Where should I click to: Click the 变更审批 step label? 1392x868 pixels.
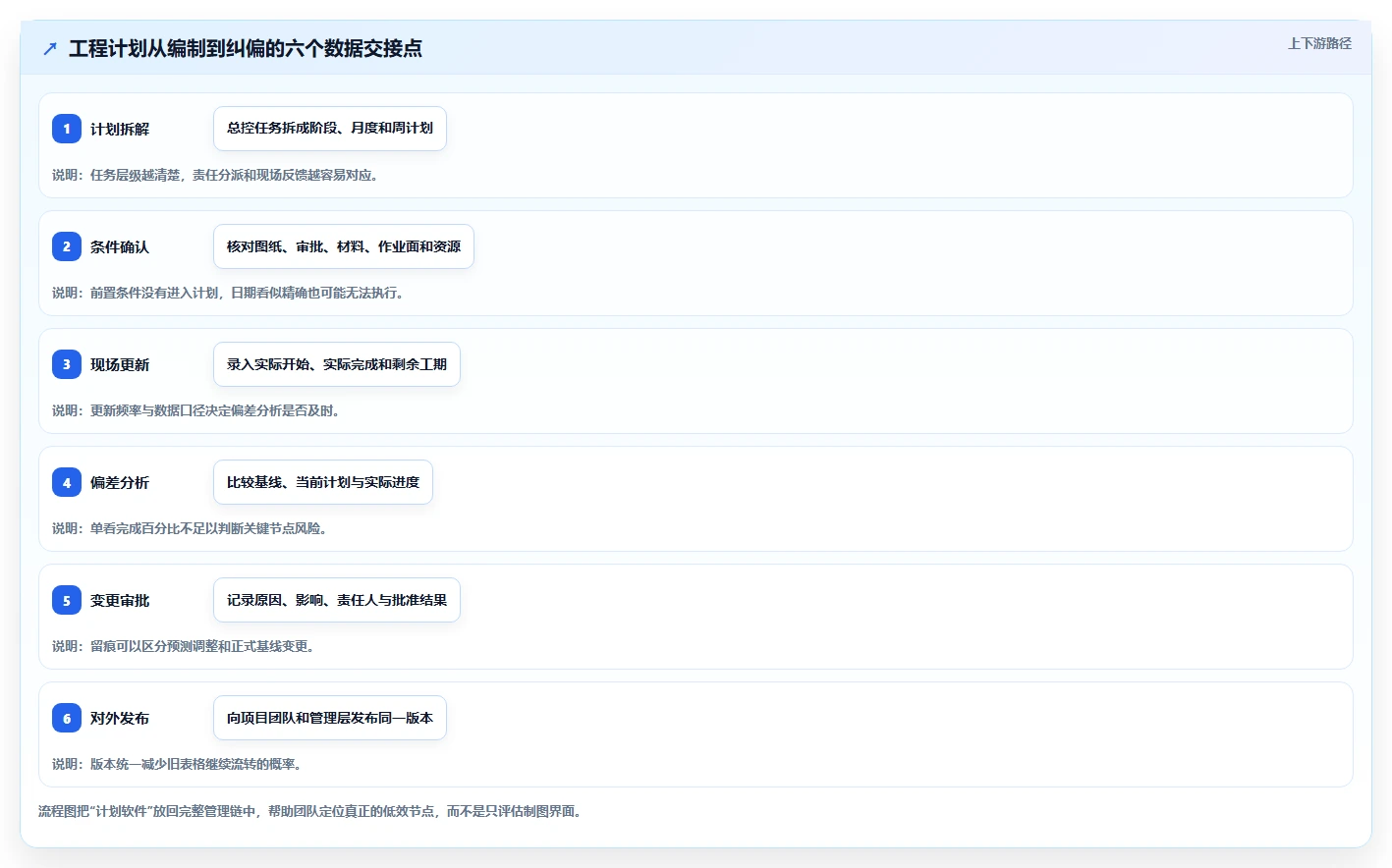[120, 600]
